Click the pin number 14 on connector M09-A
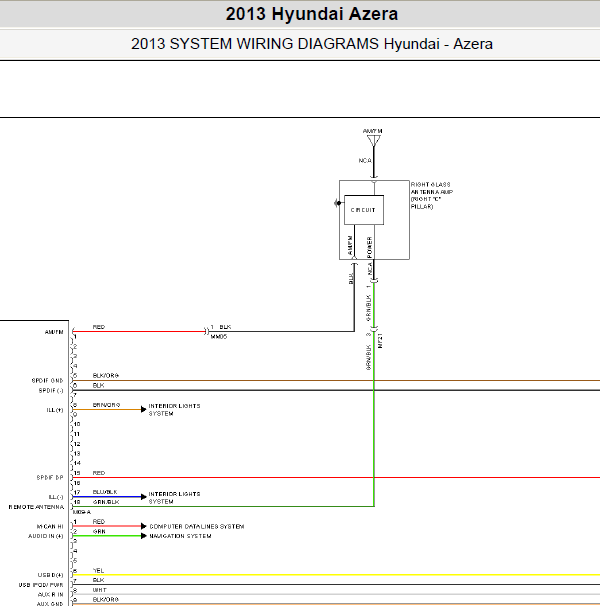This screenshot has width=600, height=606. pyautogui.click(x=77, y=463)
